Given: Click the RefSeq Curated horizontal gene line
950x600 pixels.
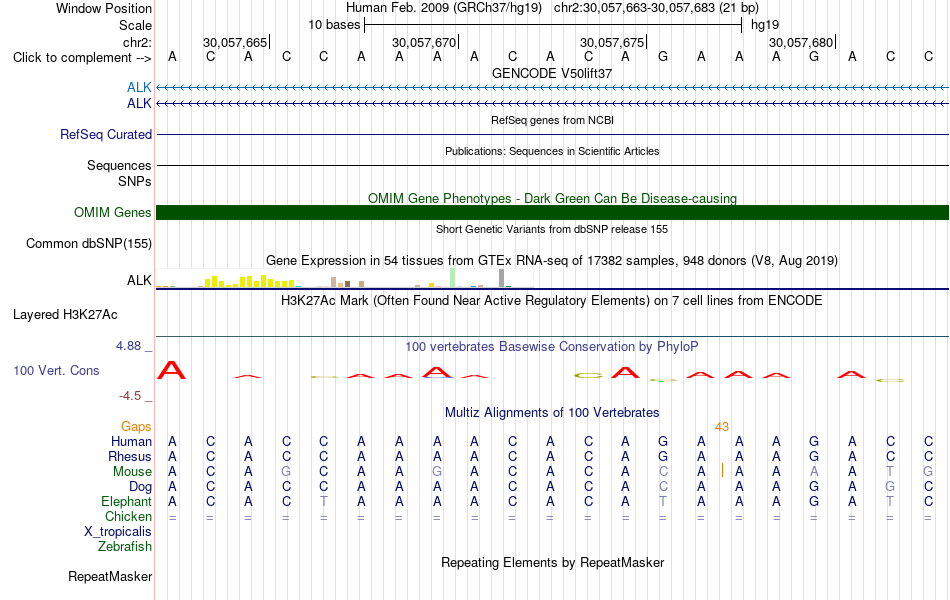Looking at the screenshot, I should click(552, 135).
